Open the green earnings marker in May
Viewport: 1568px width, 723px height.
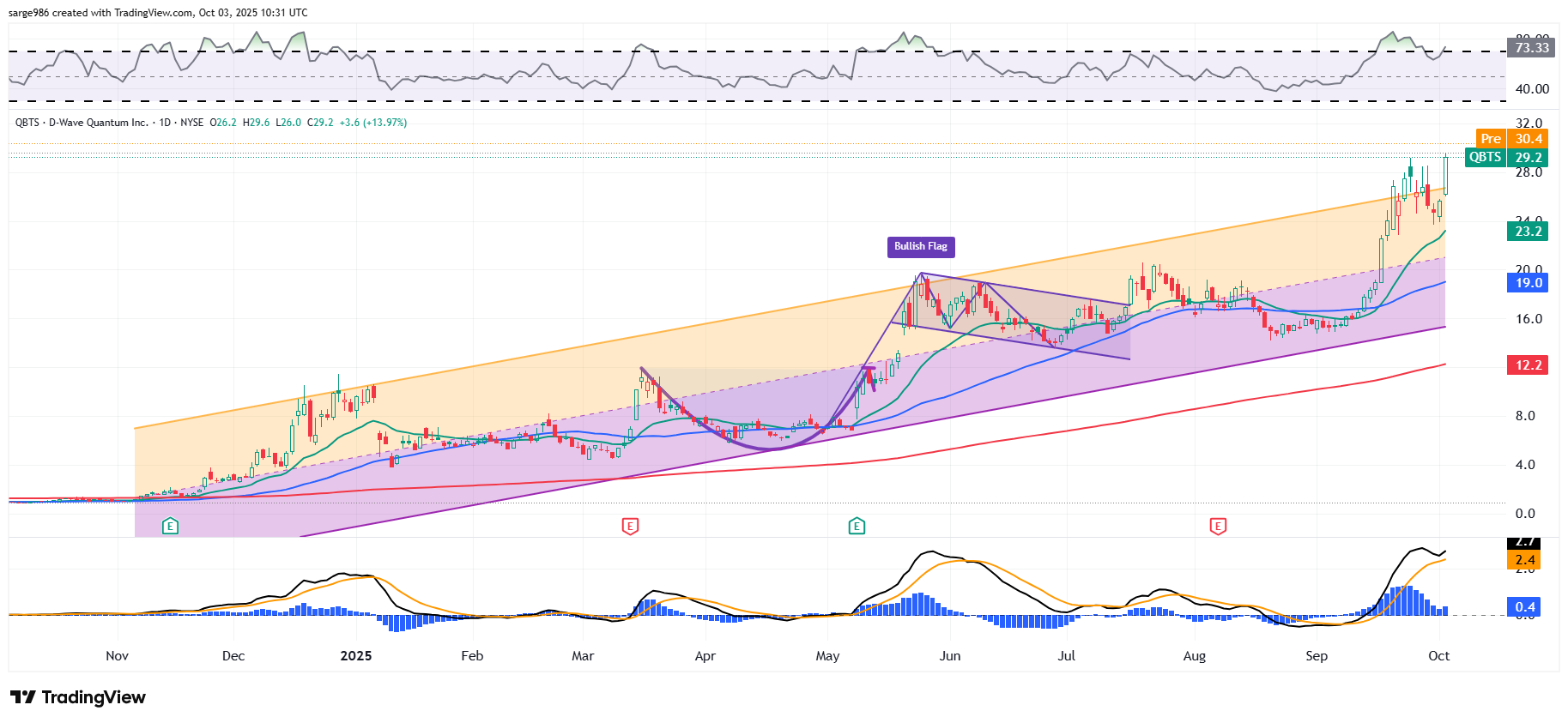tap(856, 526)
